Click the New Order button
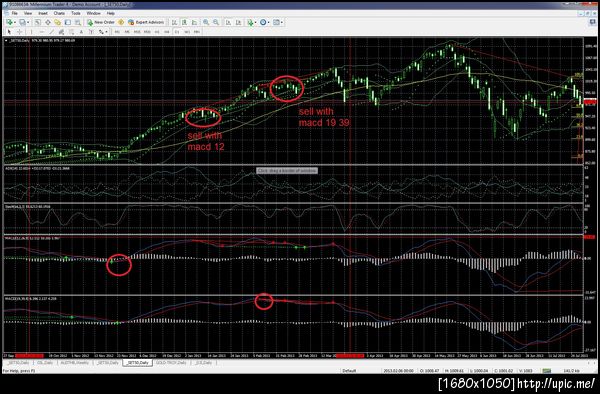 tap(101, 22)
